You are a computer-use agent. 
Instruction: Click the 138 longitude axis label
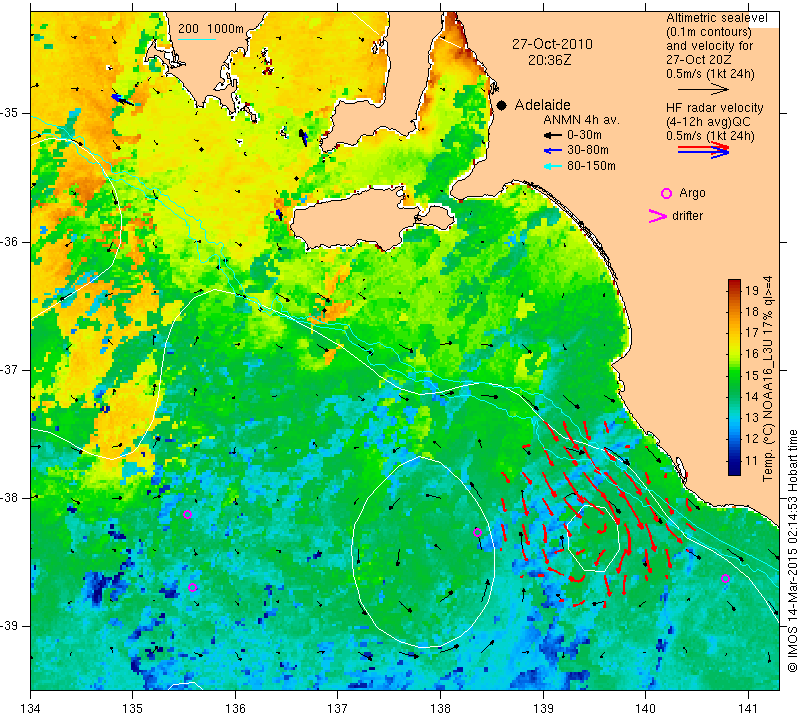click(440, 709)
